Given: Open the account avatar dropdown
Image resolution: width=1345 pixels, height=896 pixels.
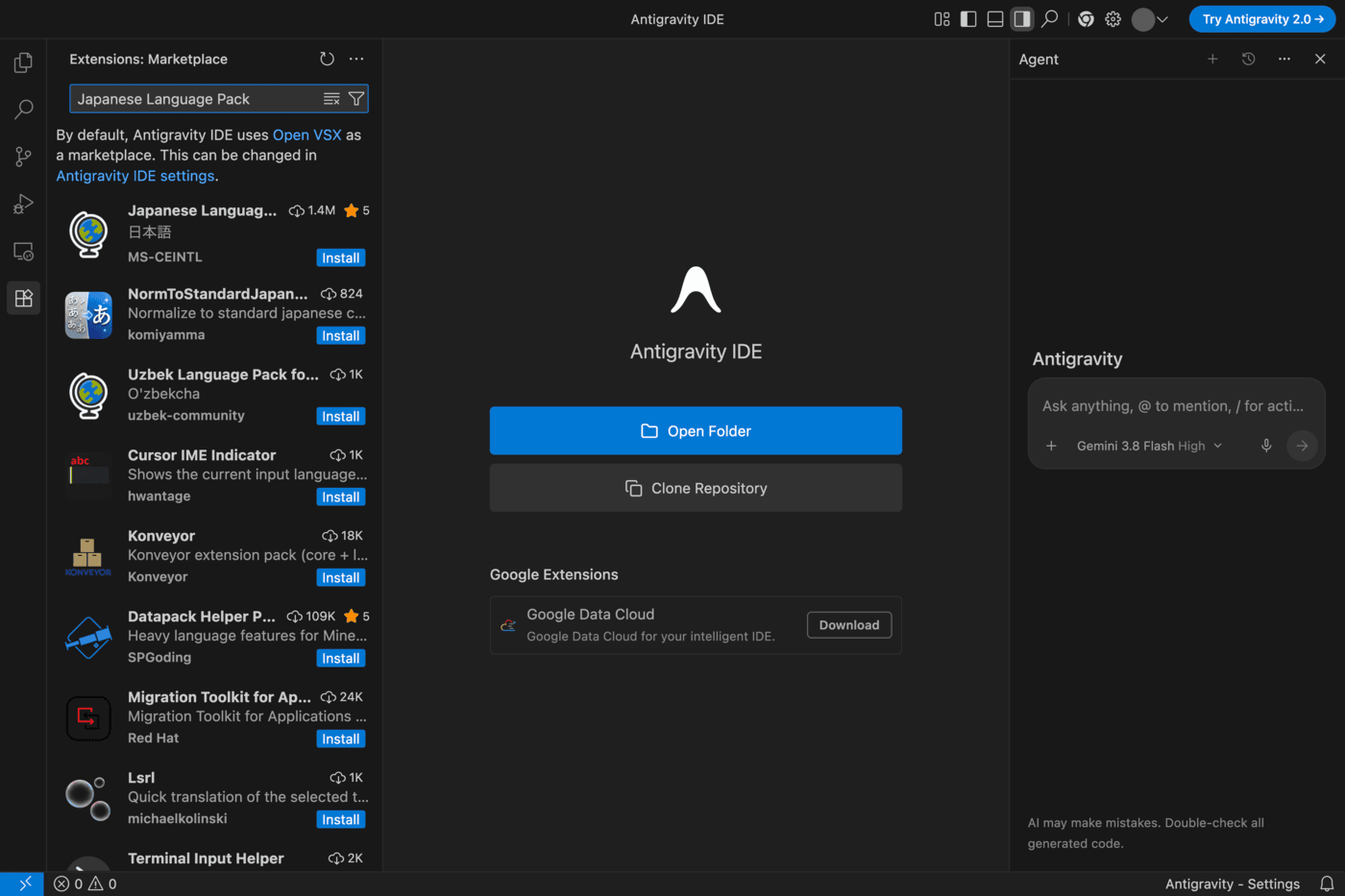Looking at the screenshot, I should 1150,19.
